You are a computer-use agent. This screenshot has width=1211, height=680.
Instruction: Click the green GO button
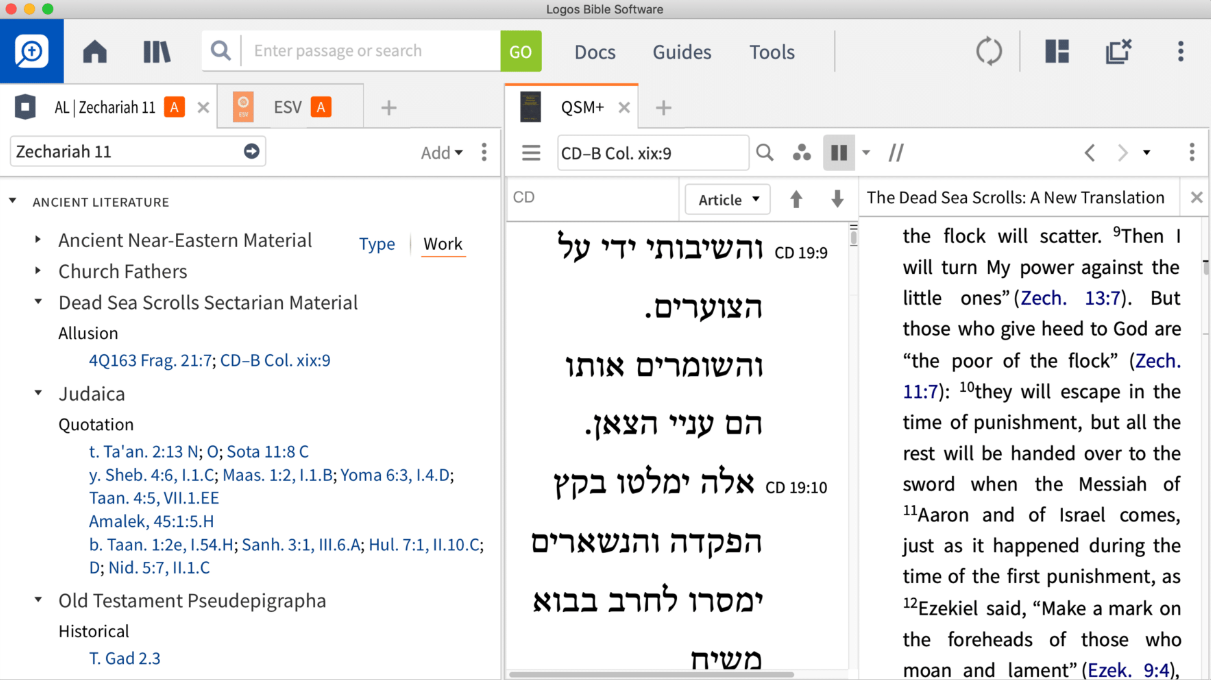tap(521, 51)
